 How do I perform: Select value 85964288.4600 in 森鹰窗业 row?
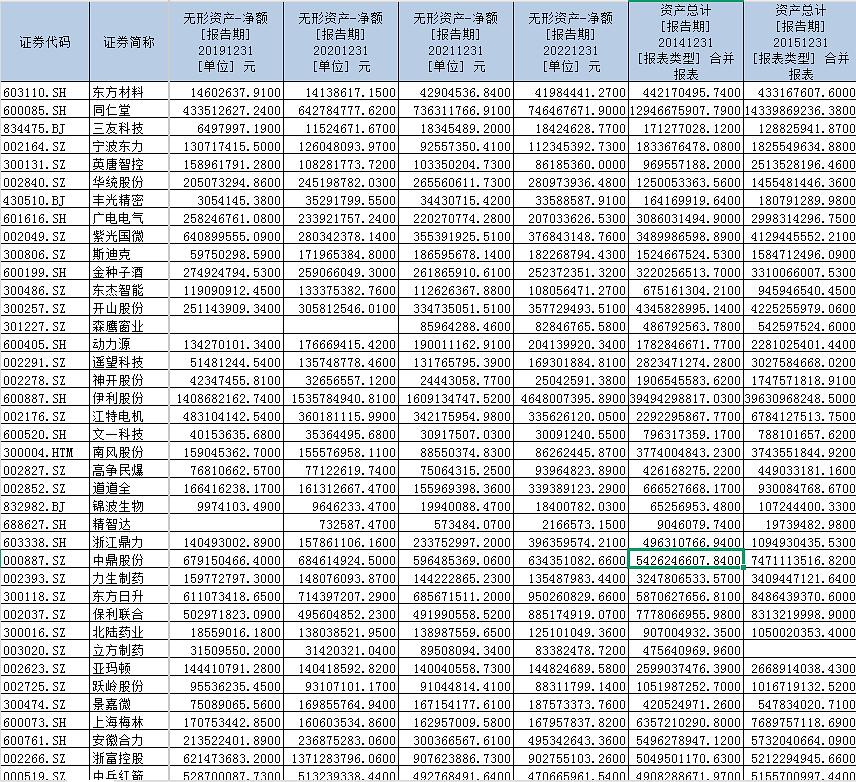point(456,326)
